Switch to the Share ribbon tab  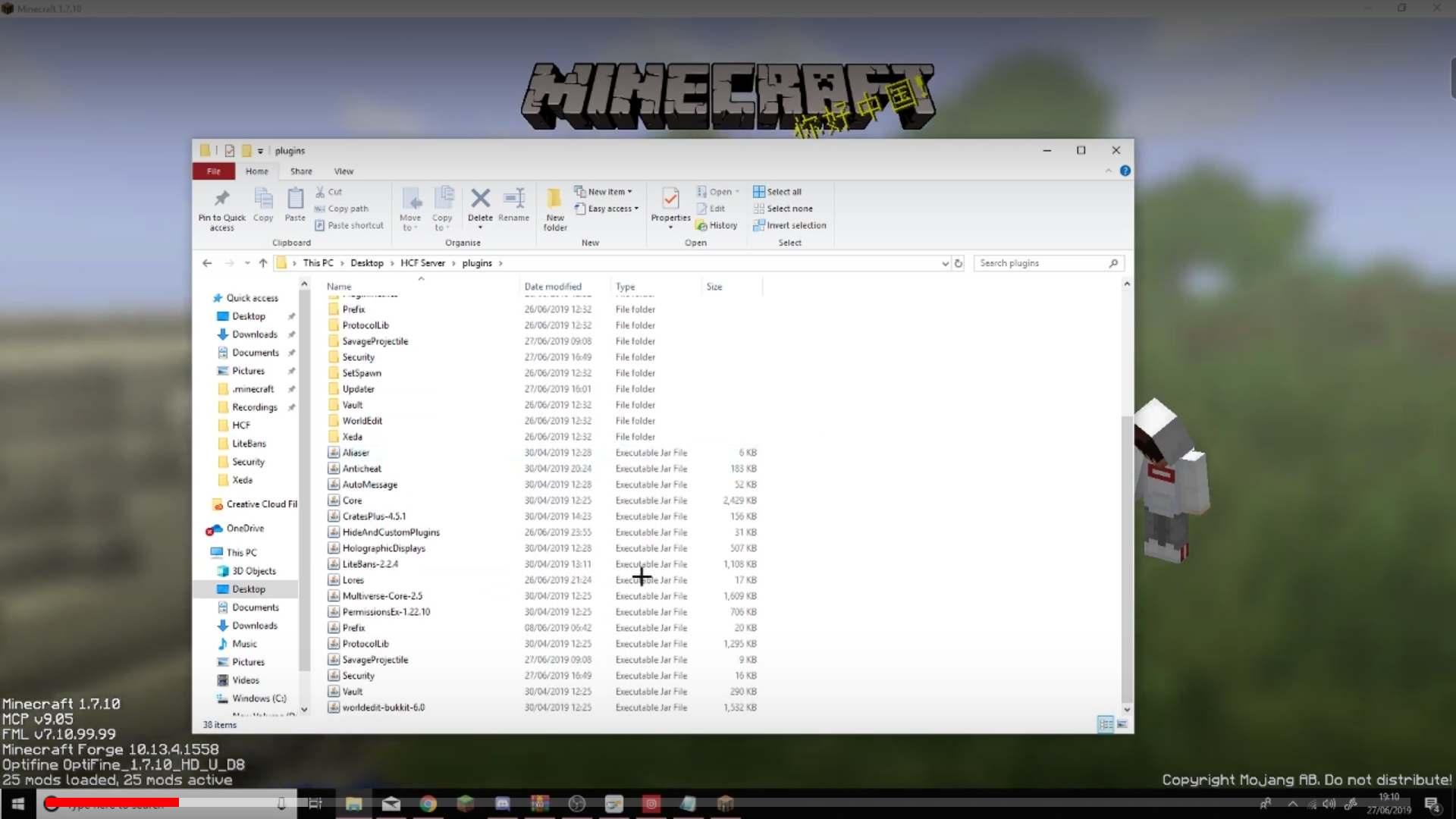point(301,171)
